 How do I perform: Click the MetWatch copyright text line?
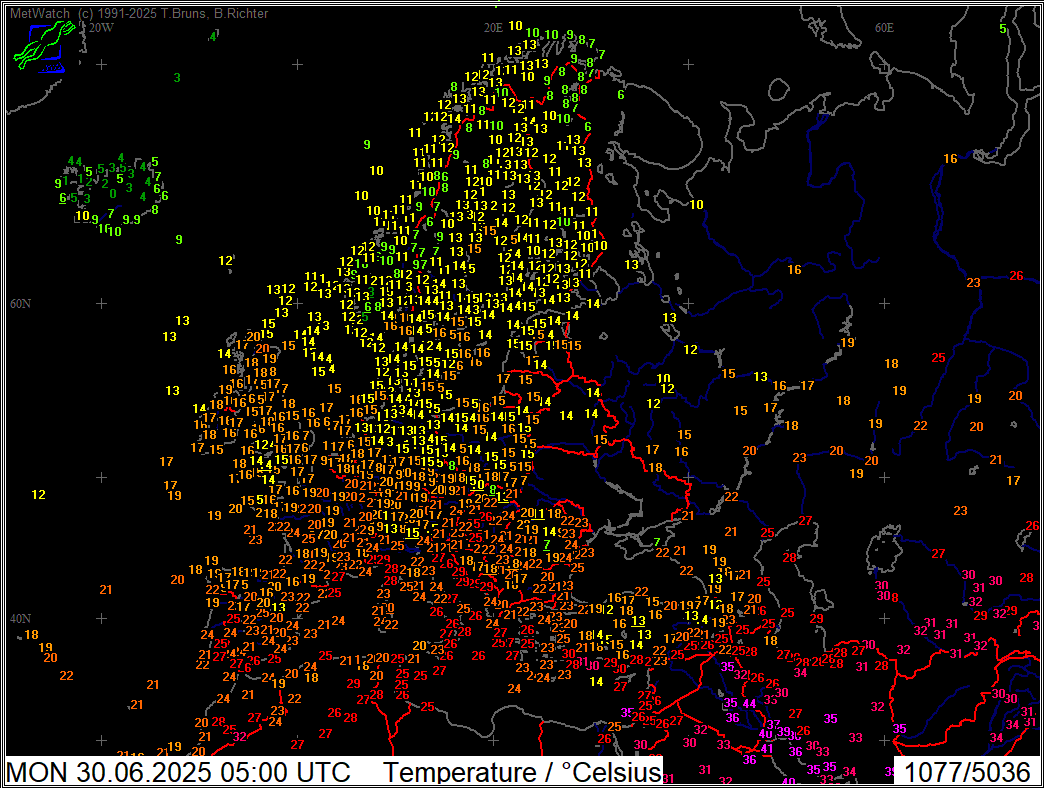[139, 13]
